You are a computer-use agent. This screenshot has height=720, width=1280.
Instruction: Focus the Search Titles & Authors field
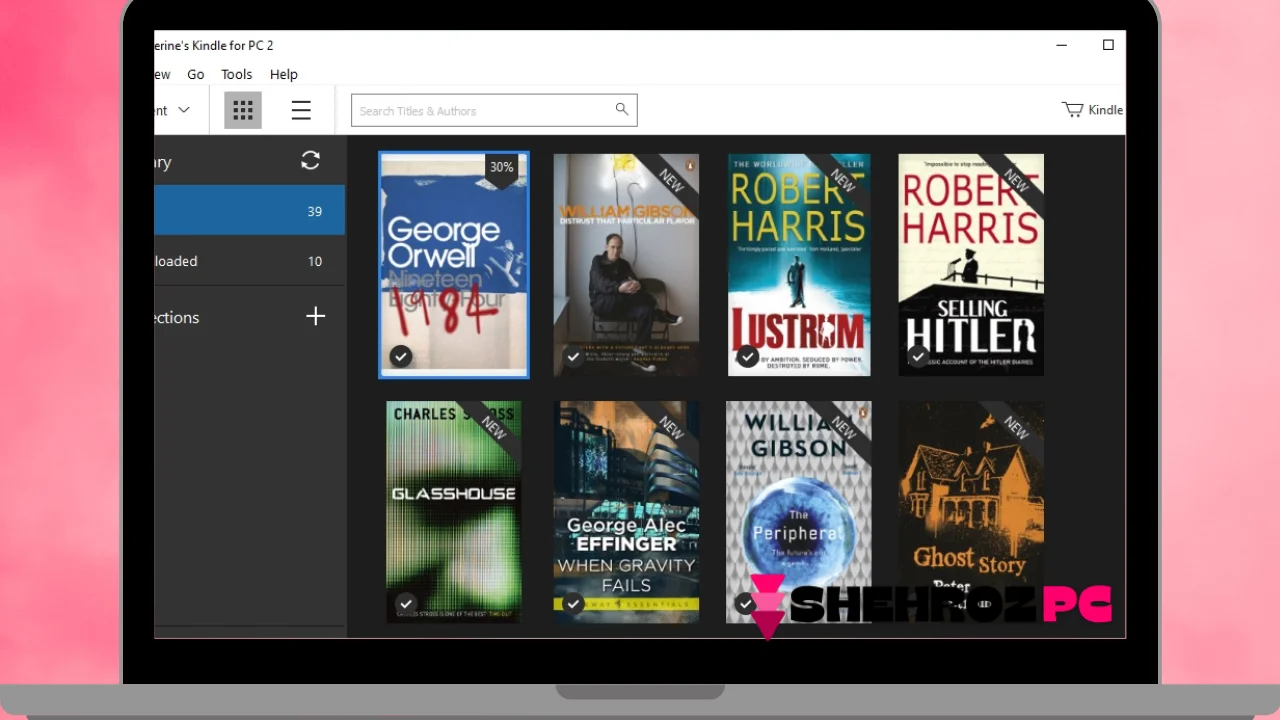tap(494, 110)
